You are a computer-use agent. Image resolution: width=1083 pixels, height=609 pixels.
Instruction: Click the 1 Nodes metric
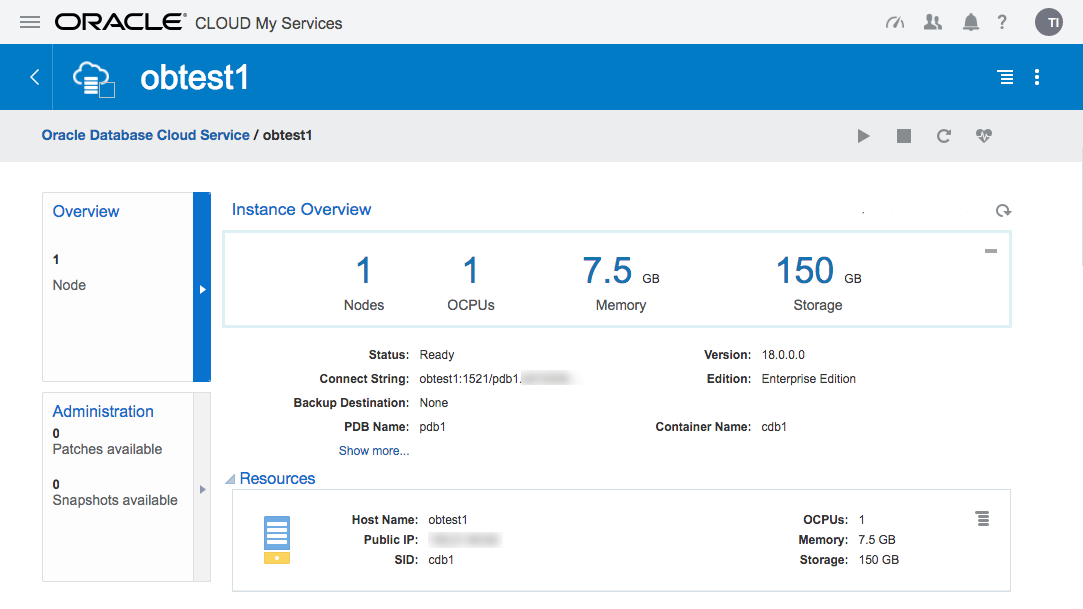coord(364,282)
